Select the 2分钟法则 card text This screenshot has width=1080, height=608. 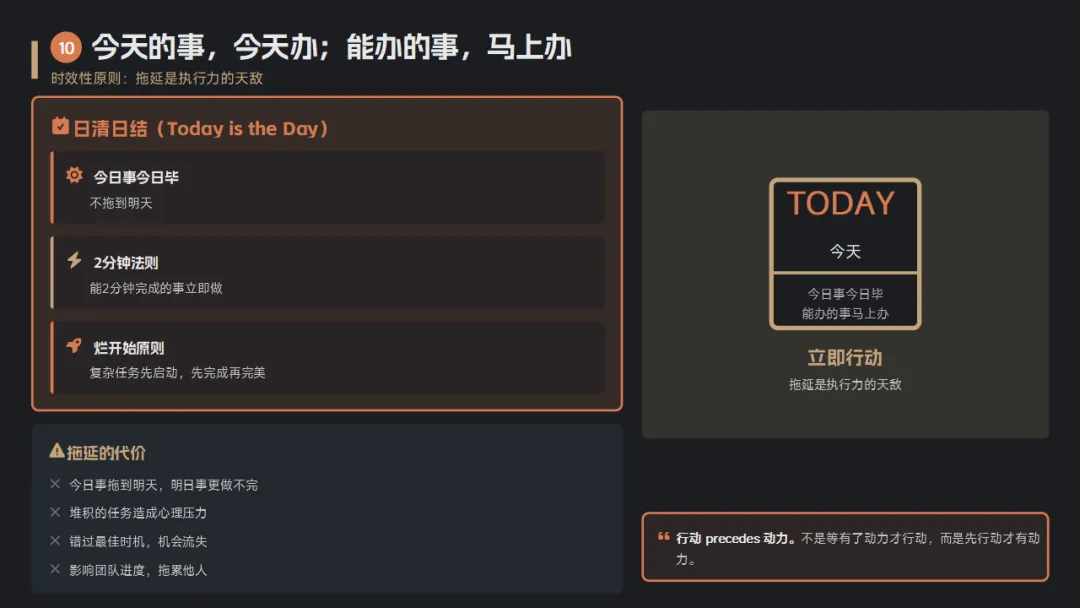click(x=156, y=288)
